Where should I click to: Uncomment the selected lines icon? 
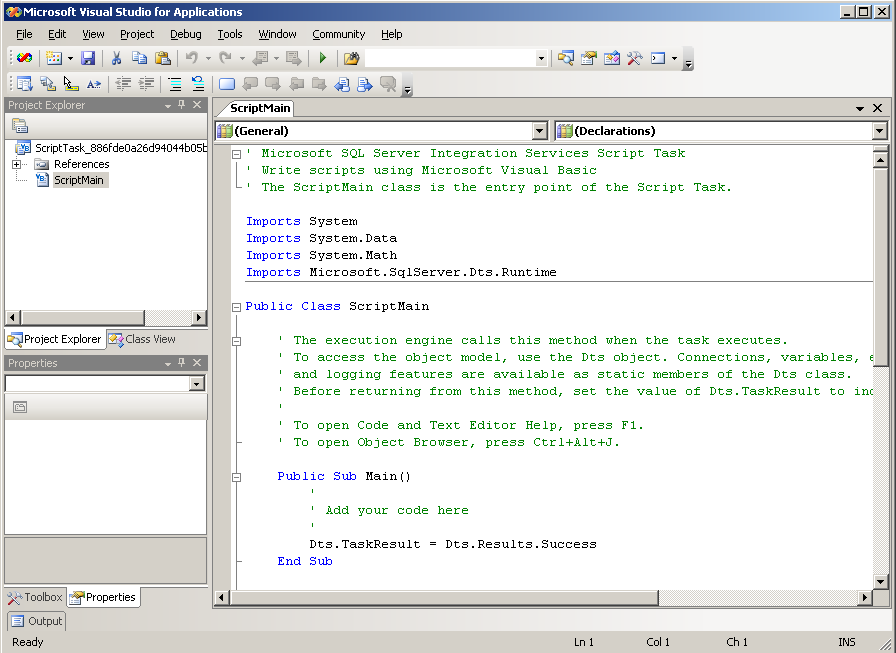coord(198,85)
